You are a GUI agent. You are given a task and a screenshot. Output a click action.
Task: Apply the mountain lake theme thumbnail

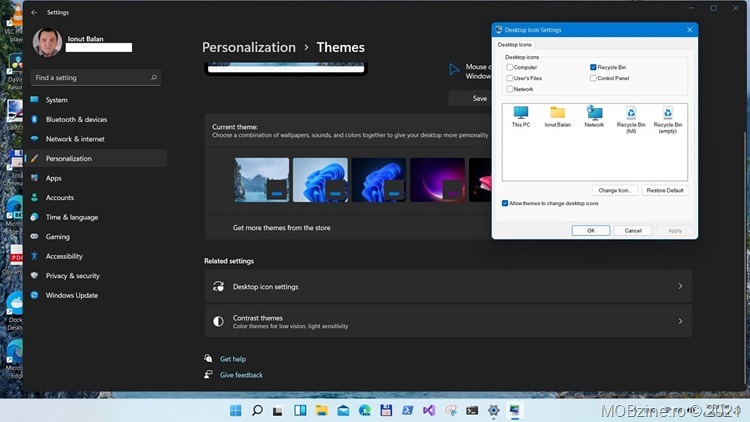[262, 180]
